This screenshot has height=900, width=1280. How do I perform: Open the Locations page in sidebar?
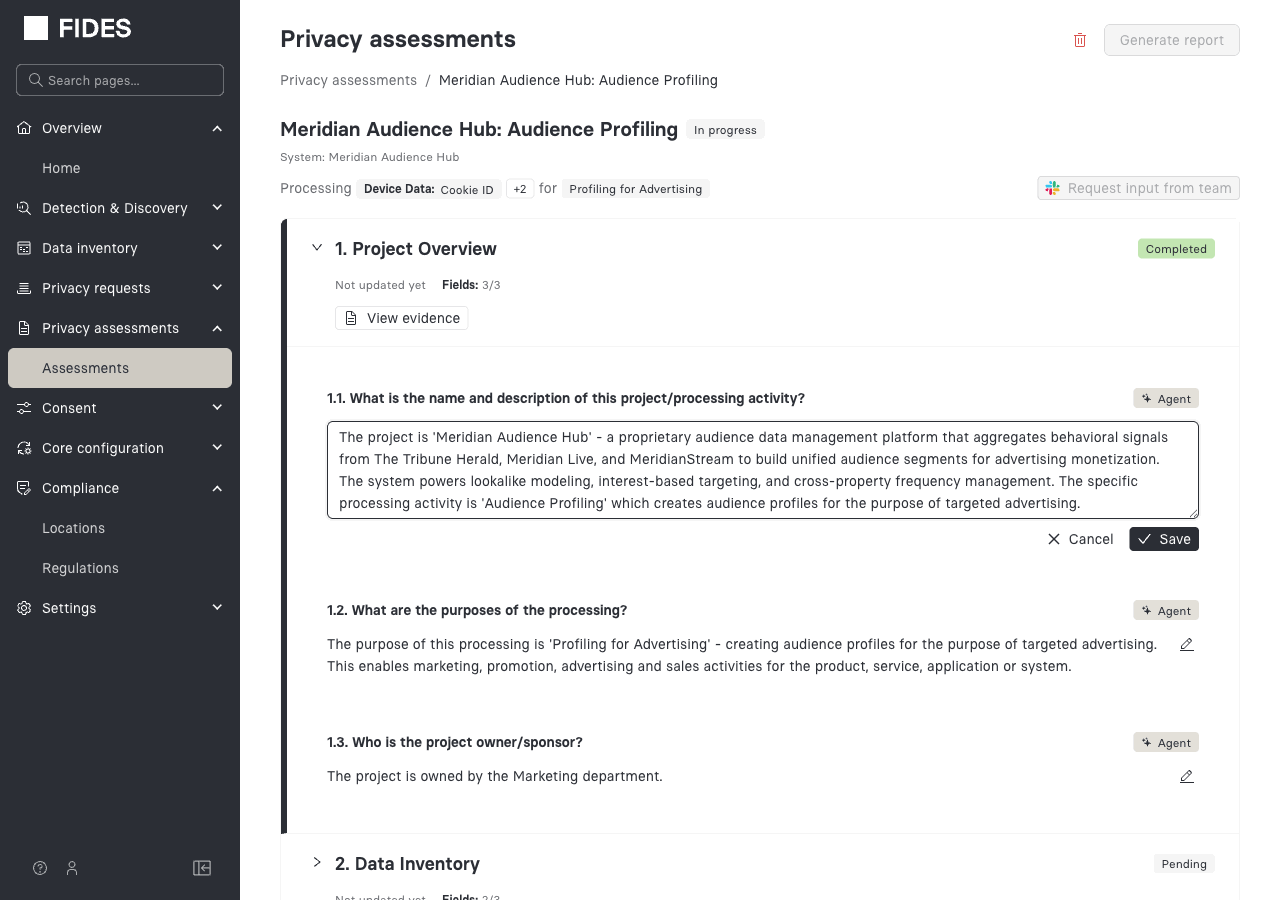coord(73,528)
